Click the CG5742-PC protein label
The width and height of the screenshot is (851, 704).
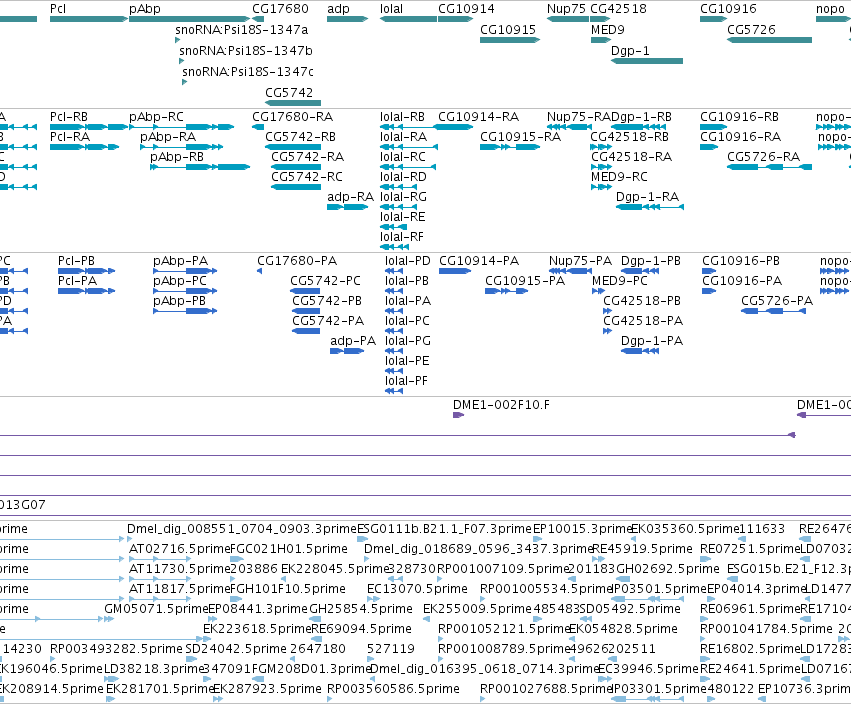tap(325, 281)
